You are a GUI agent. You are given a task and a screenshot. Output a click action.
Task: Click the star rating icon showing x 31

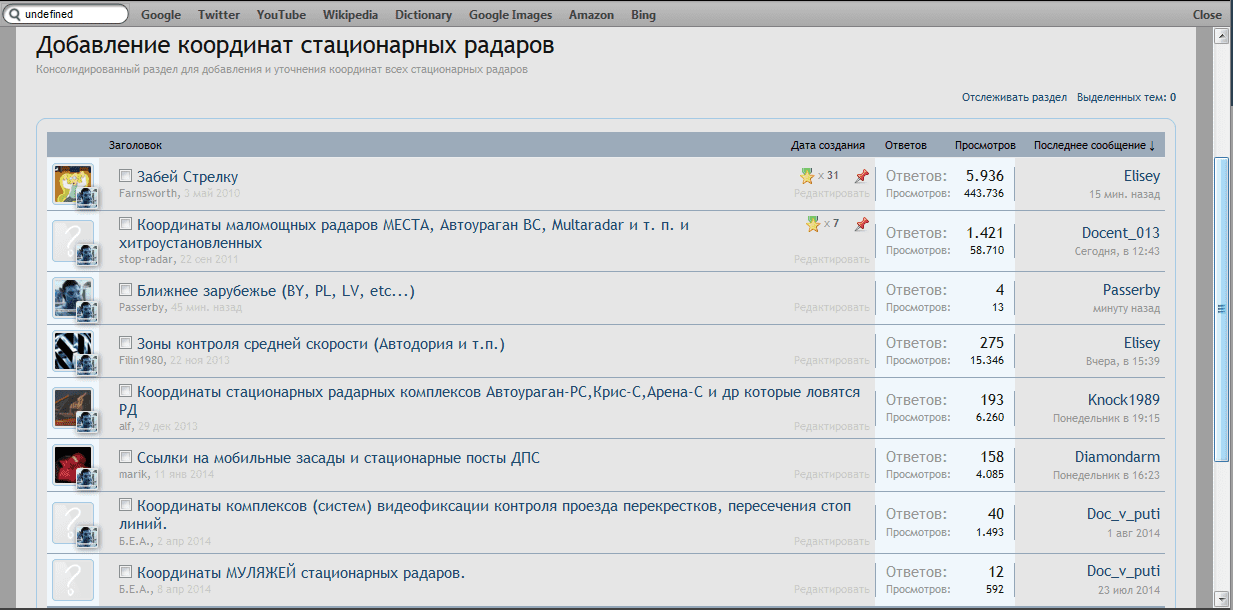click(807, 176)
